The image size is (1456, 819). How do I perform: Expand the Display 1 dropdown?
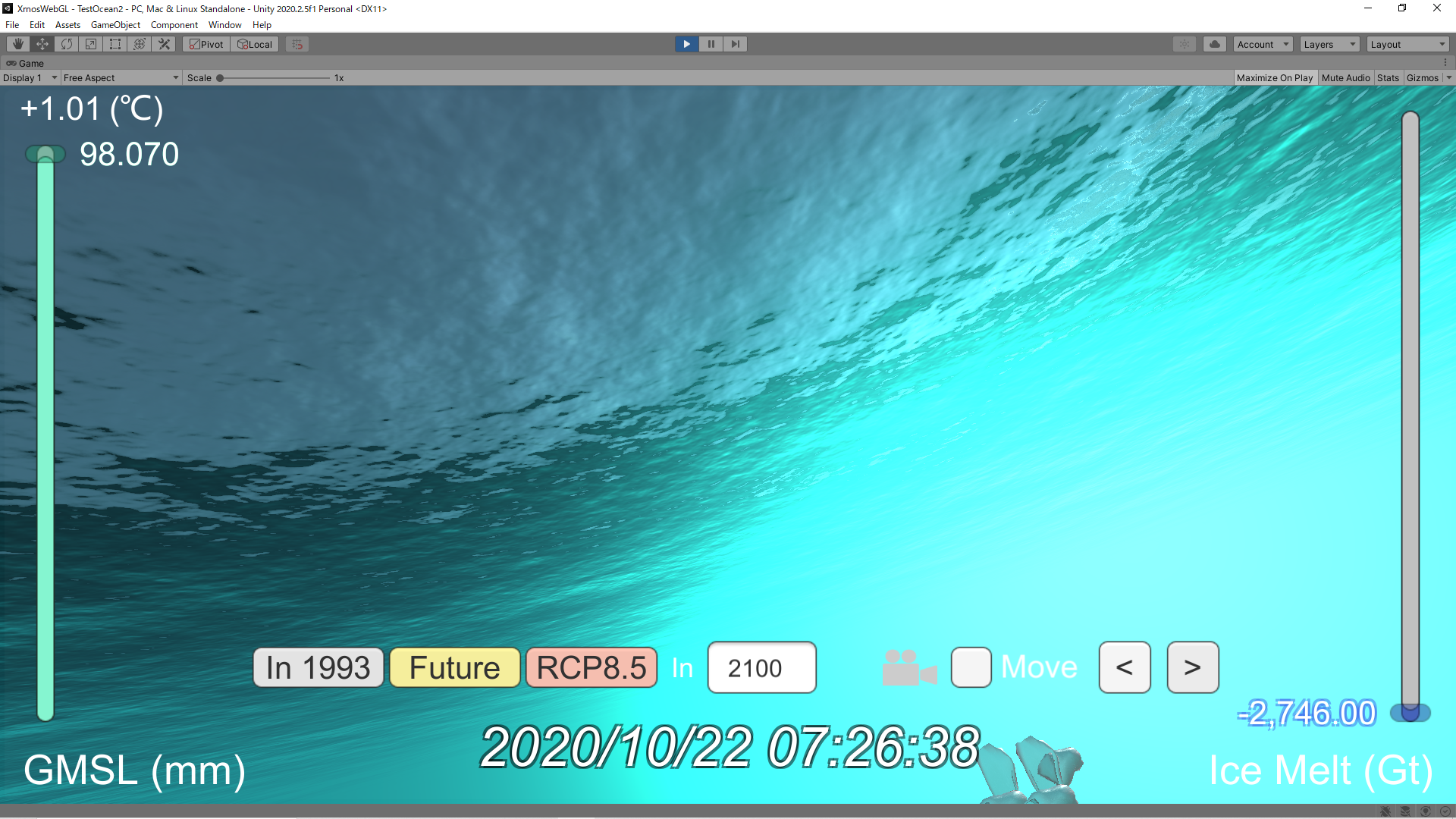pos(30,77)
